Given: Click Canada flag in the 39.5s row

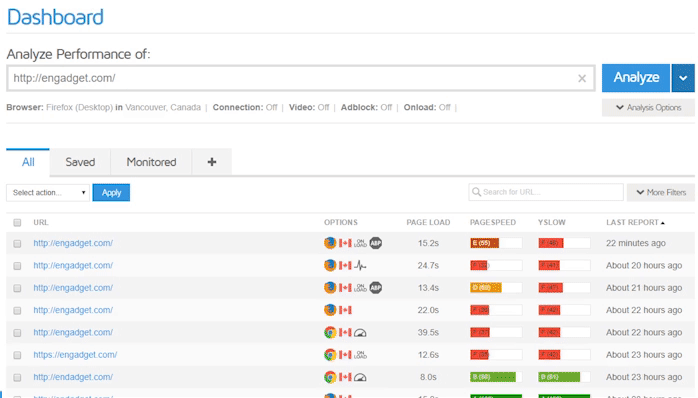Looking at the screenshot, I should [345, 332].
